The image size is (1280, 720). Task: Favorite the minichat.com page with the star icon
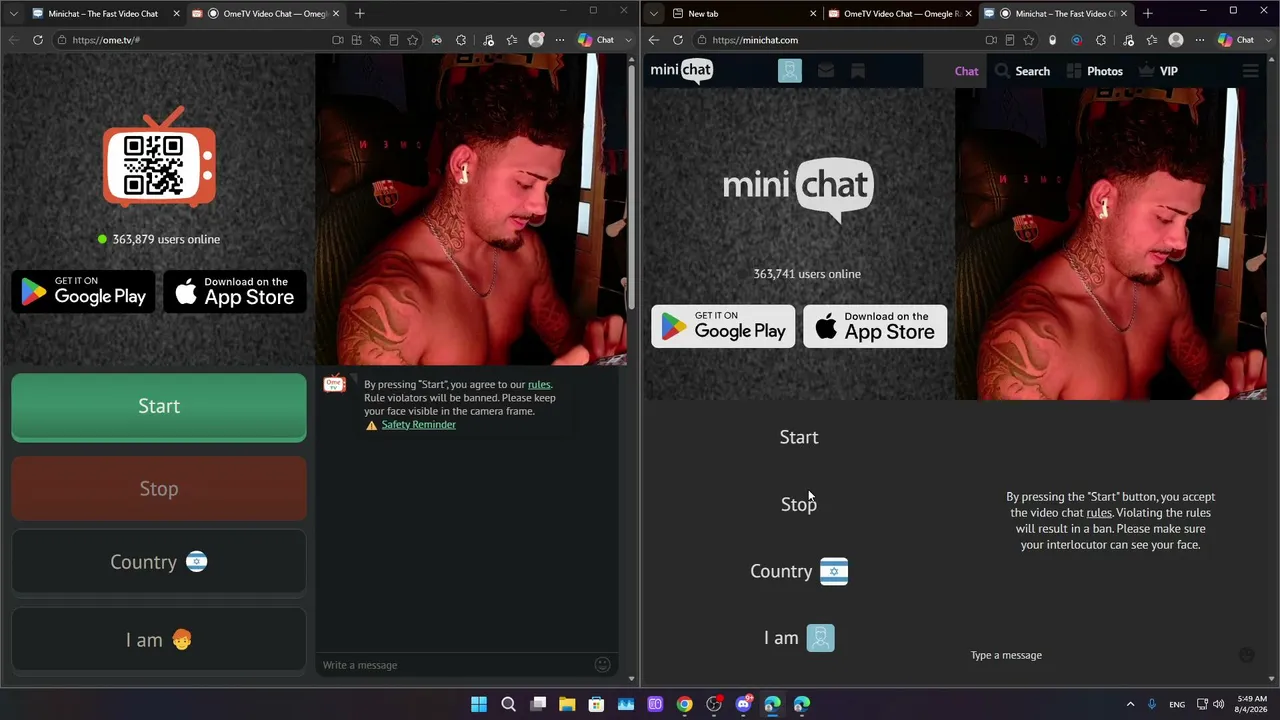[x=1028, y=40]
